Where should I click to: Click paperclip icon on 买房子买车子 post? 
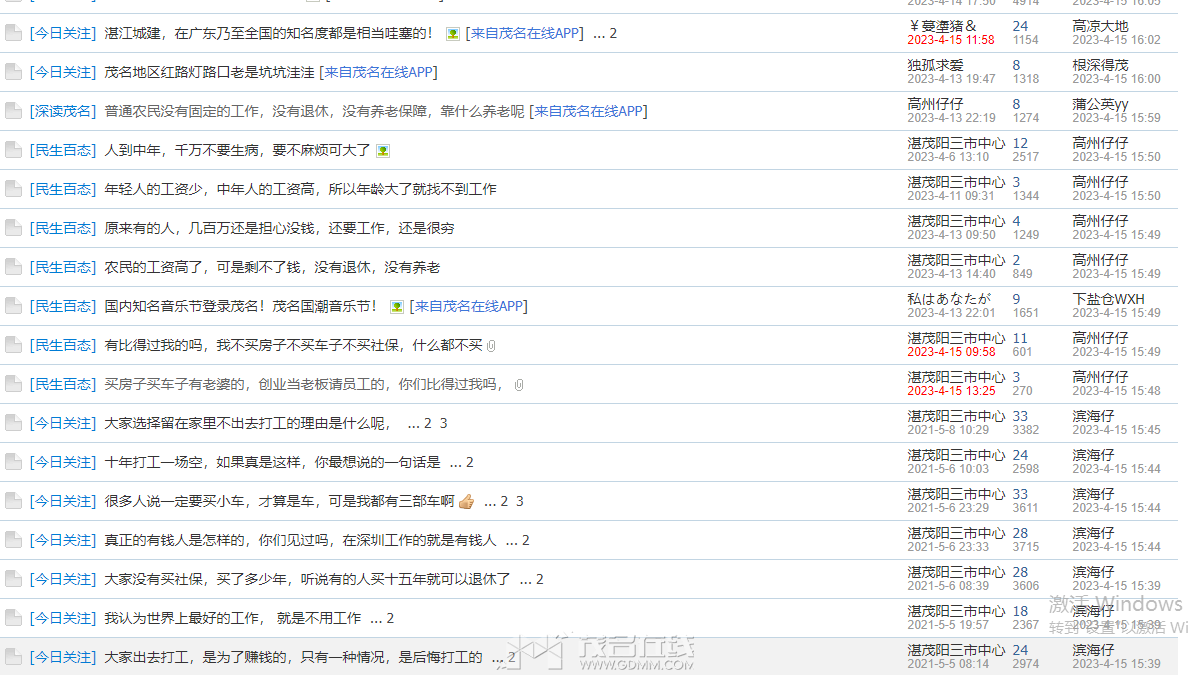[519, 385]
